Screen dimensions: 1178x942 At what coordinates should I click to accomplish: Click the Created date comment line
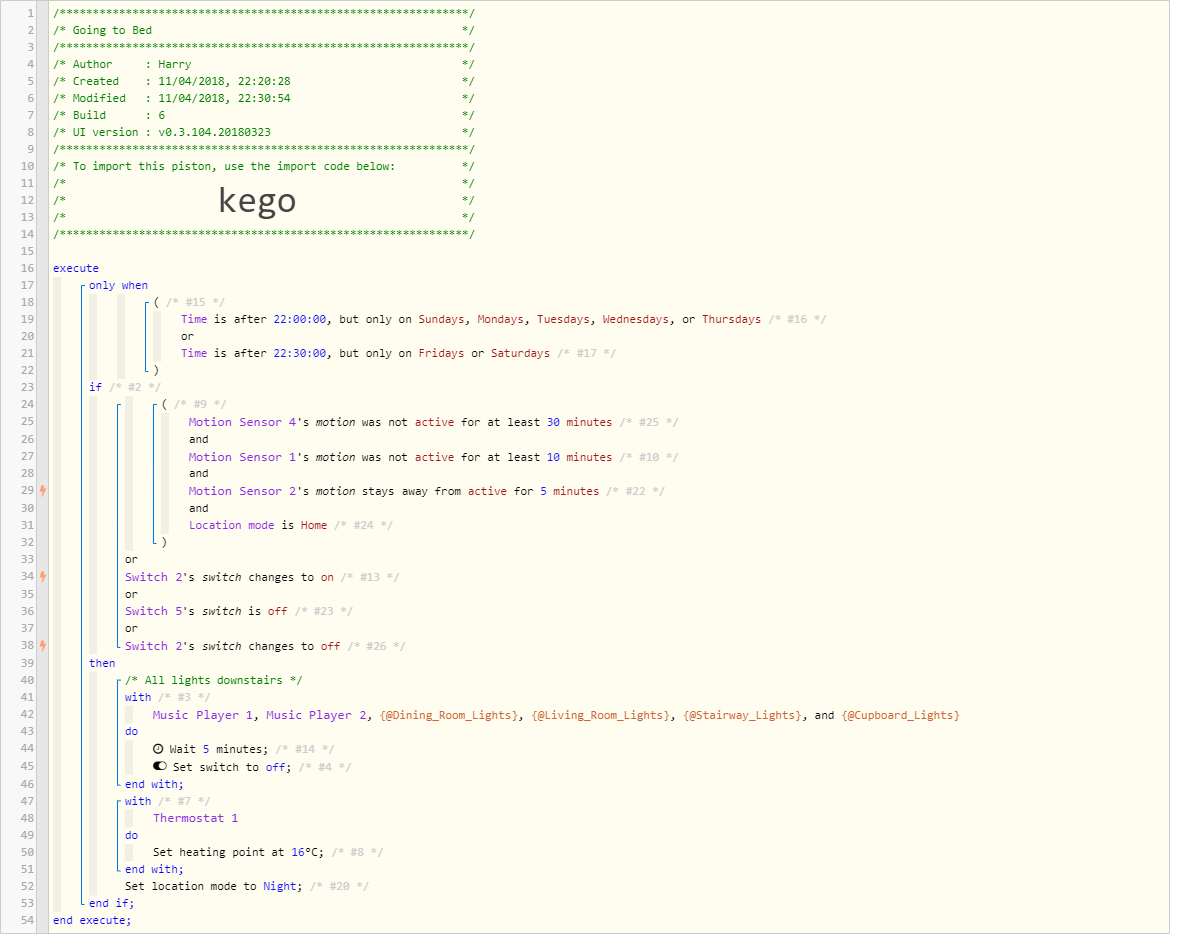pyautogui.click(x=264, y=83)
